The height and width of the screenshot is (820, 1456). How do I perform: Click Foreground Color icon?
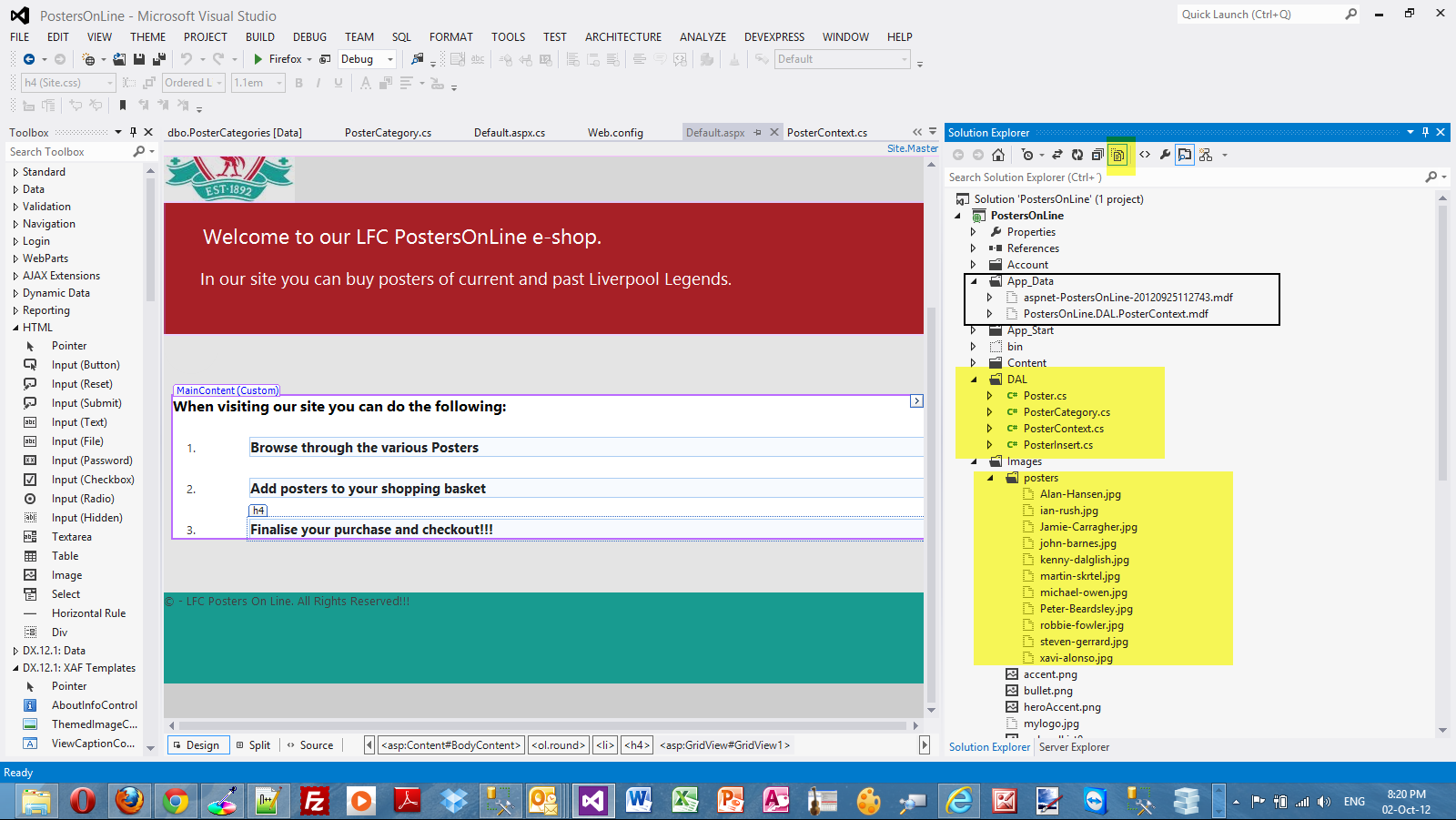coord(365,83)
